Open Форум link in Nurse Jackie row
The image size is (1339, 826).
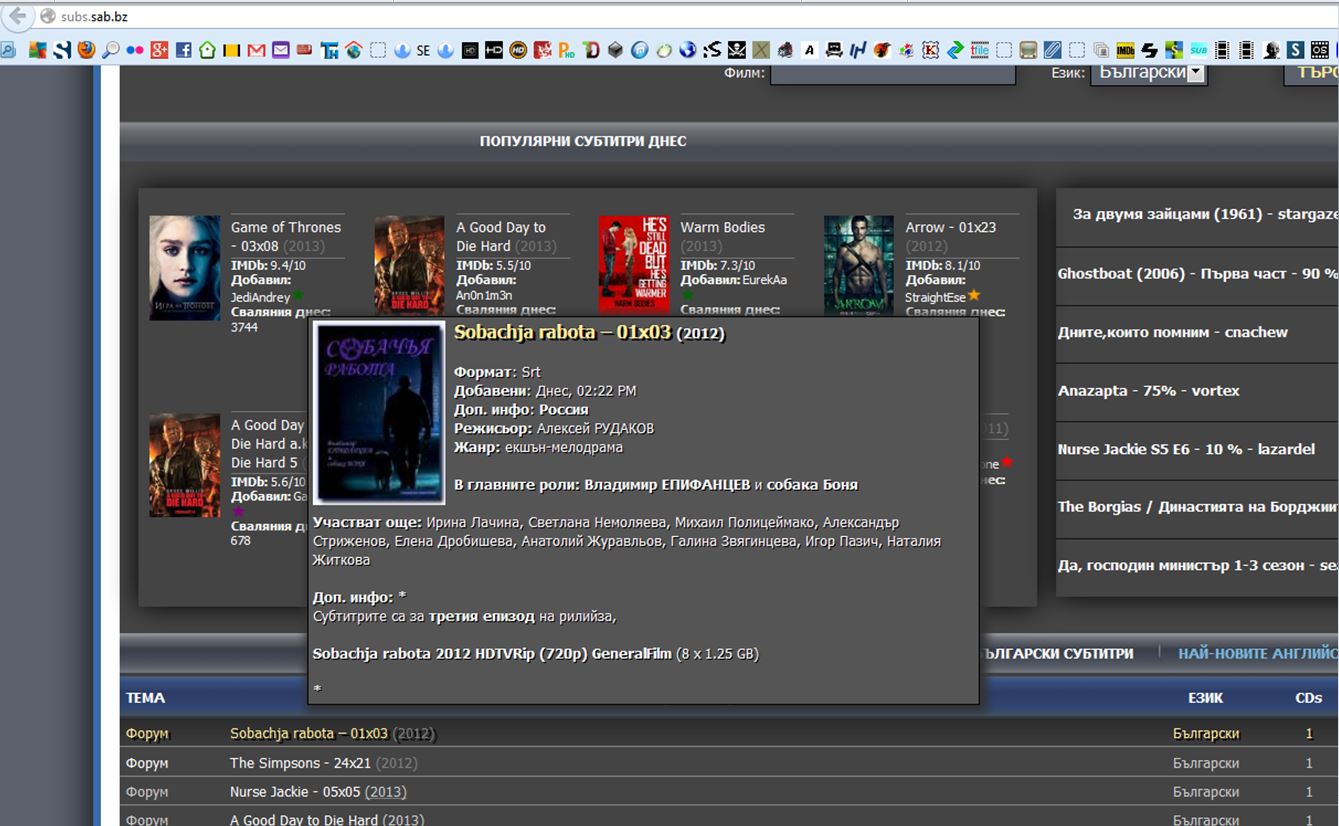(147, 792)
